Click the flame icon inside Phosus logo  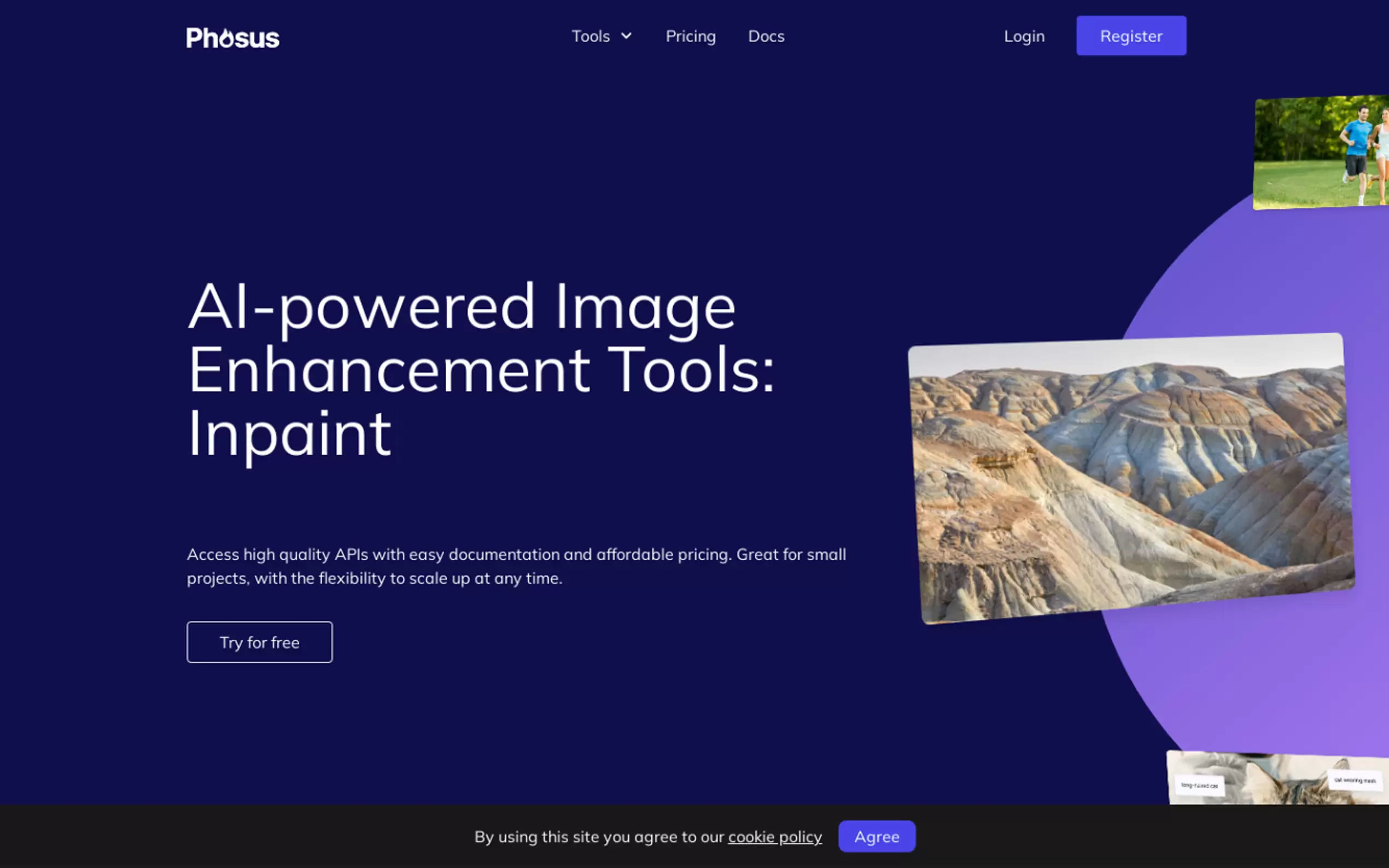(x=227, y=37)
